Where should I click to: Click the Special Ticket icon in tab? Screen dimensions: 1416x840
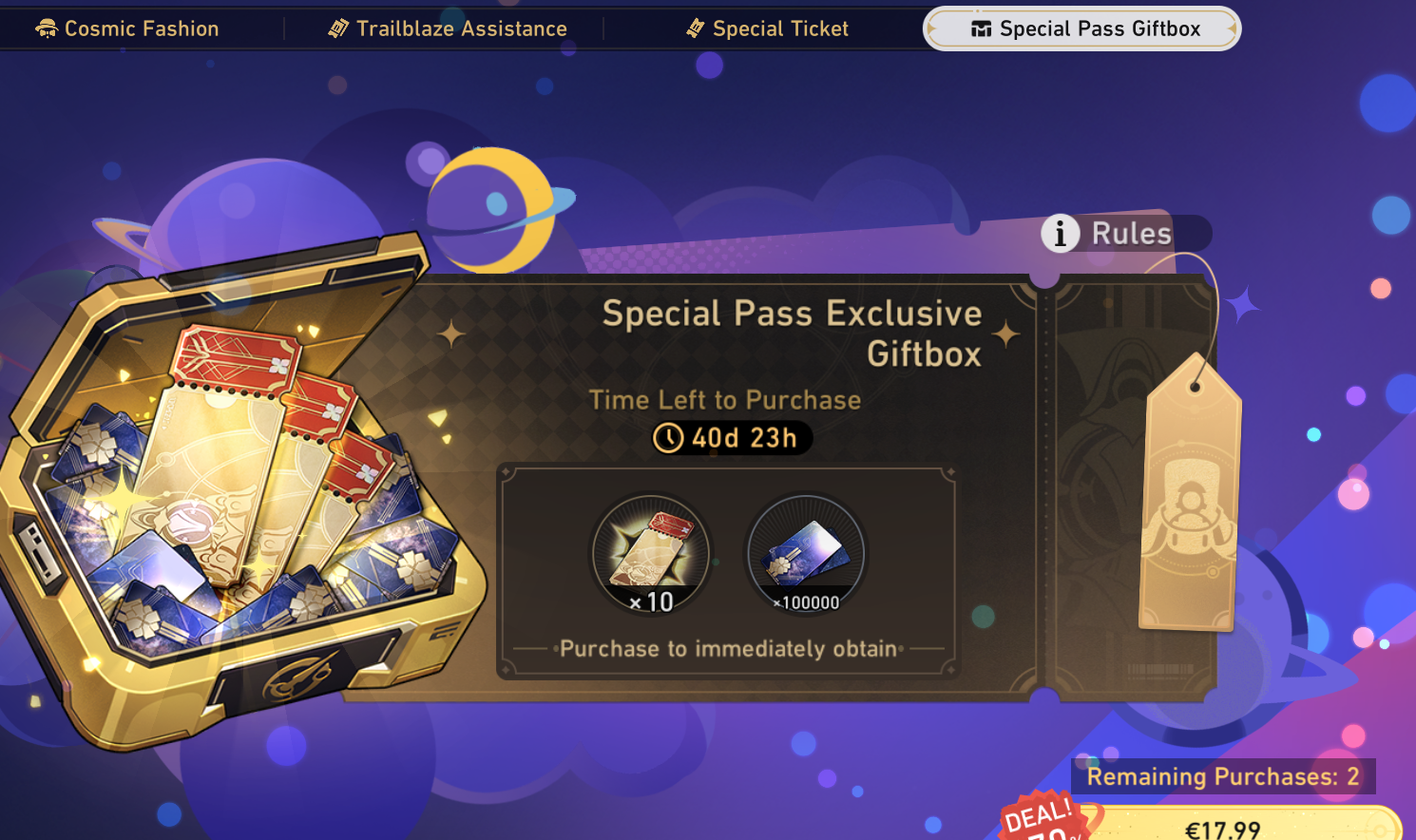pos(696,29)
